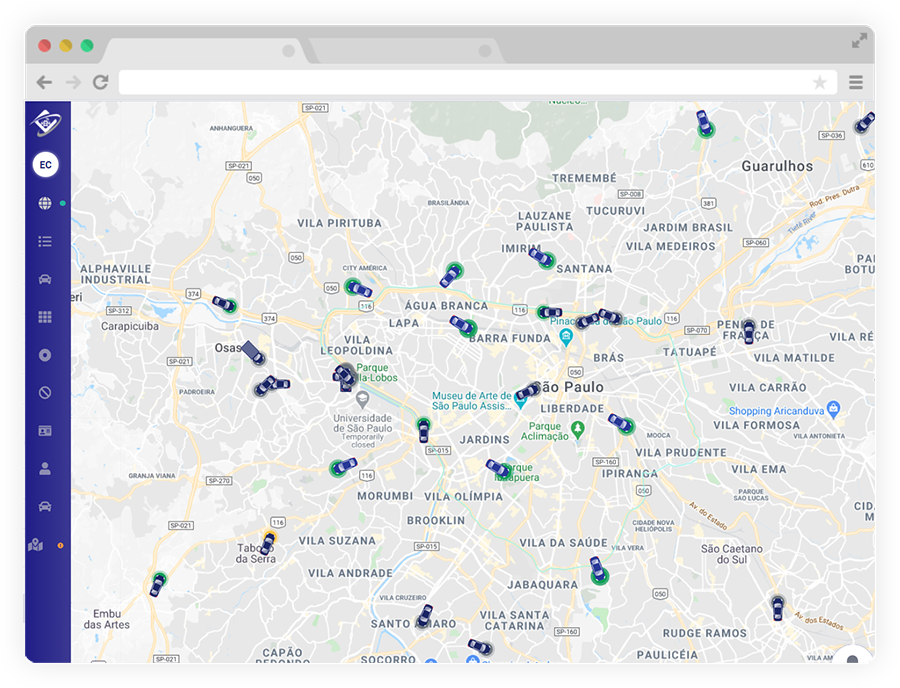900x688 pixels.
Task: Select the vehicle marker at Imirim
Action: (x=542, y=257)
